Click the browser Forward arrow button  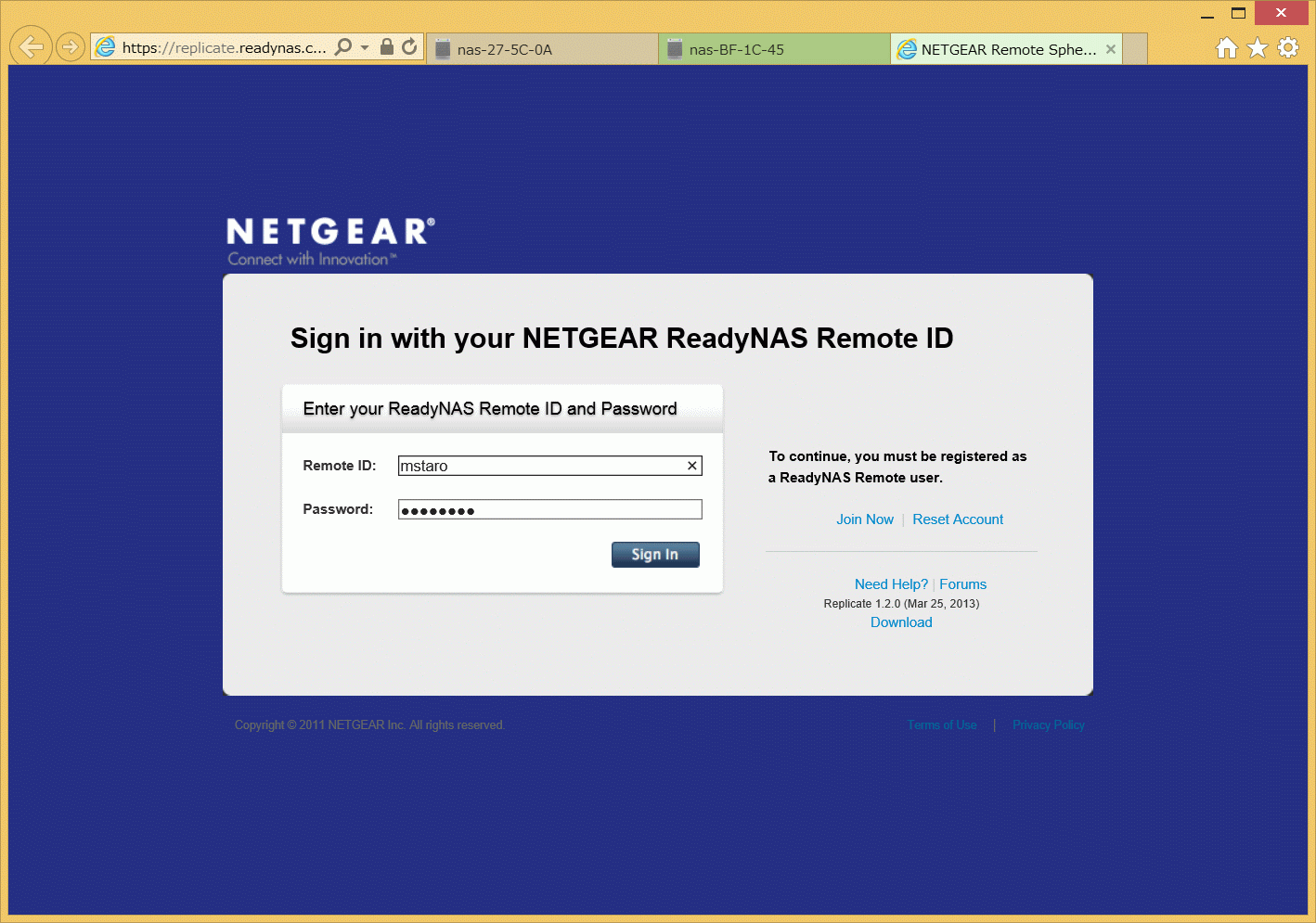tap(71, 46)
